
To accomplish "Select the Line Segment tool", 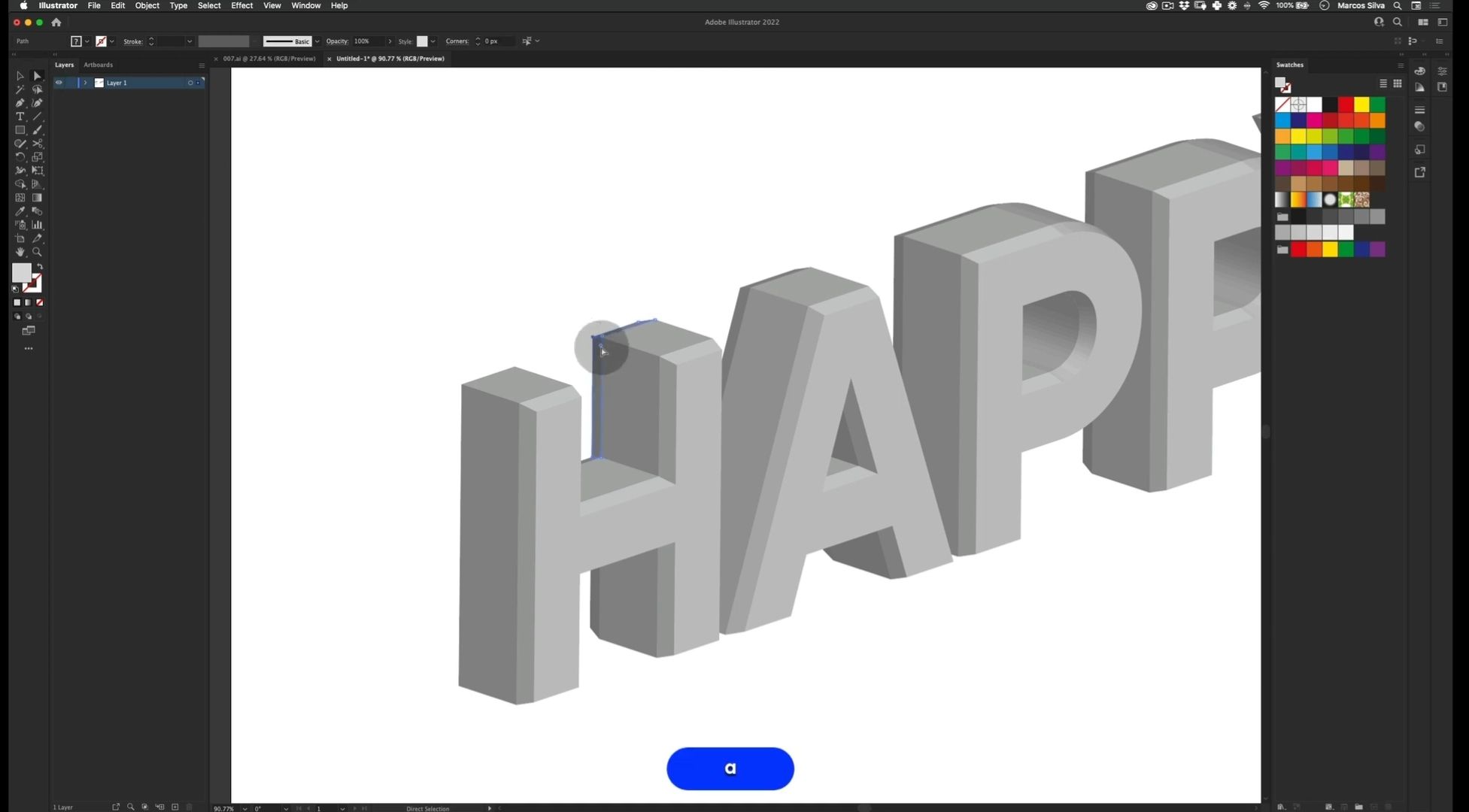I will click(37, 117).
